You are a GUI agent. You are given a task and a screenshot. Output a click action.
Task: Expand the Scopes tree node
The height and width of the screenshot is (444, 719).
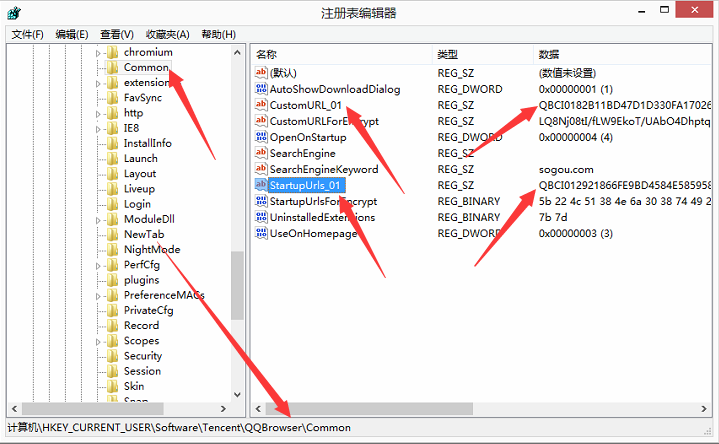[x=98, y=342]
